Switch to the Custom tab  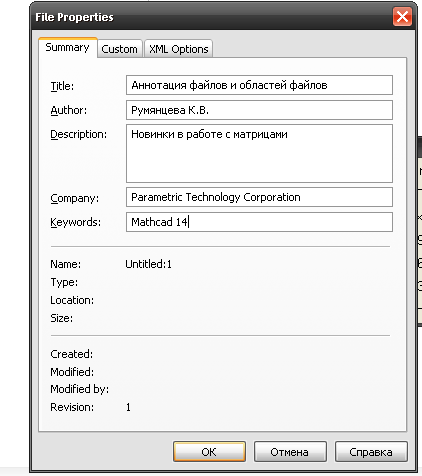click(119, 49)
